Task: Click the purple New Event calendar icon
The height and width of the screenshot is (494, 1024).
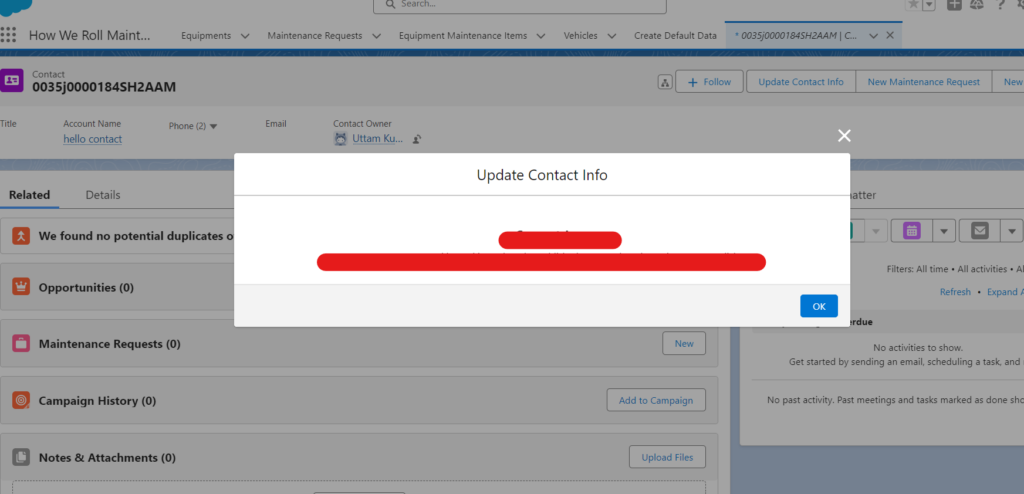Action: [912, 230]
